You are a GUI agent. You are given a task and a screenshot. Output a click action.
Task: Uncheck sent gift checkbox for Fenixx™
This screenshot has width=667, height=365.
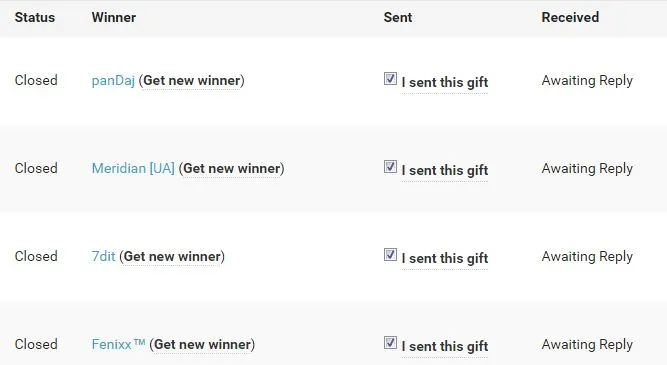pyautogui.click(x=390, y=342)
